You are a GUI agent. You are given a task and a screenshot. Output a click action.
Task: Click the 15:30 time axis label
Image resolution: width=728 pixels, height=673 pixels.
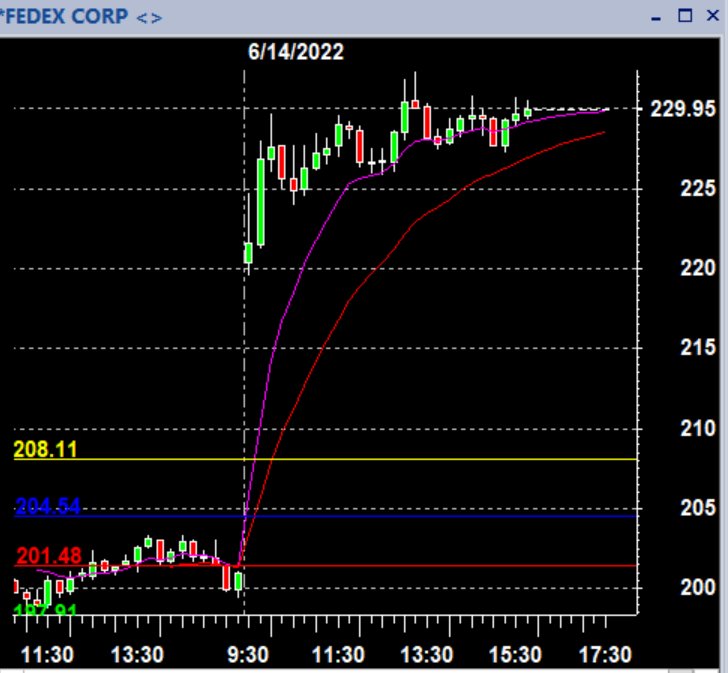[515, 655]
